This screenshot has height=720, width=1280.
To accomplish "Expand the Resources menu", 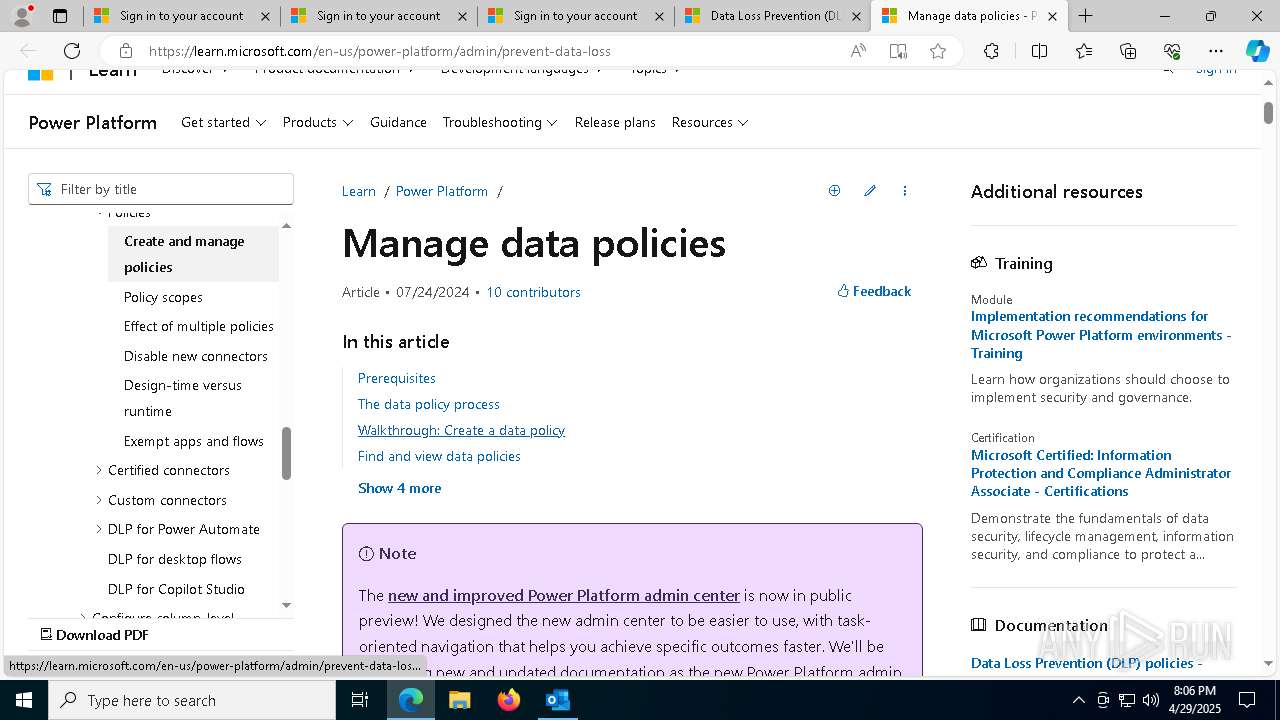I will pos(710,122).
